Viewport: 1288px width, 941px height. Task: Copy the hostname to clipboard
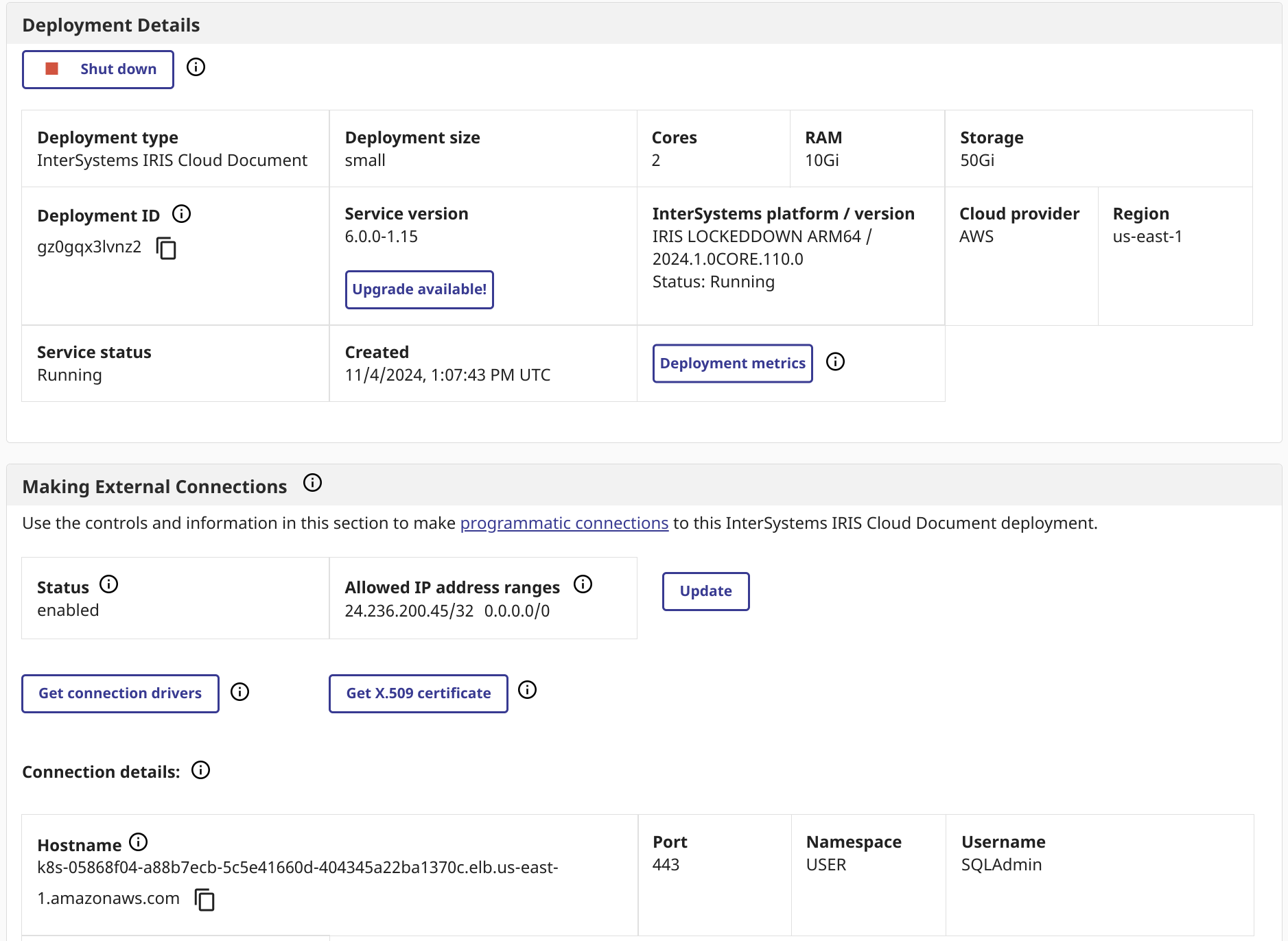tap(204, 900)
